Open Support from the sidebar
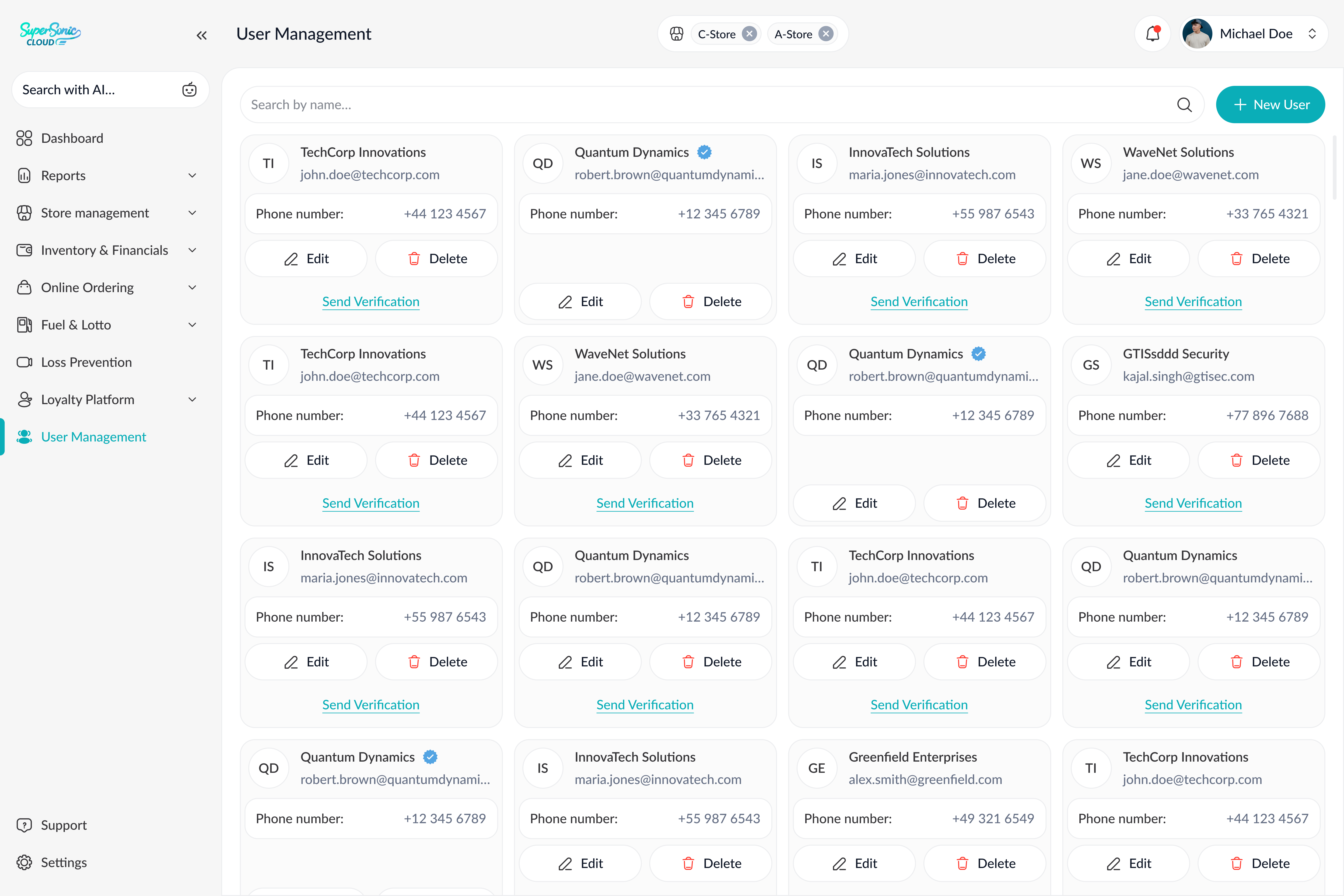This screenshot has width=1344, height=896. 63,825
